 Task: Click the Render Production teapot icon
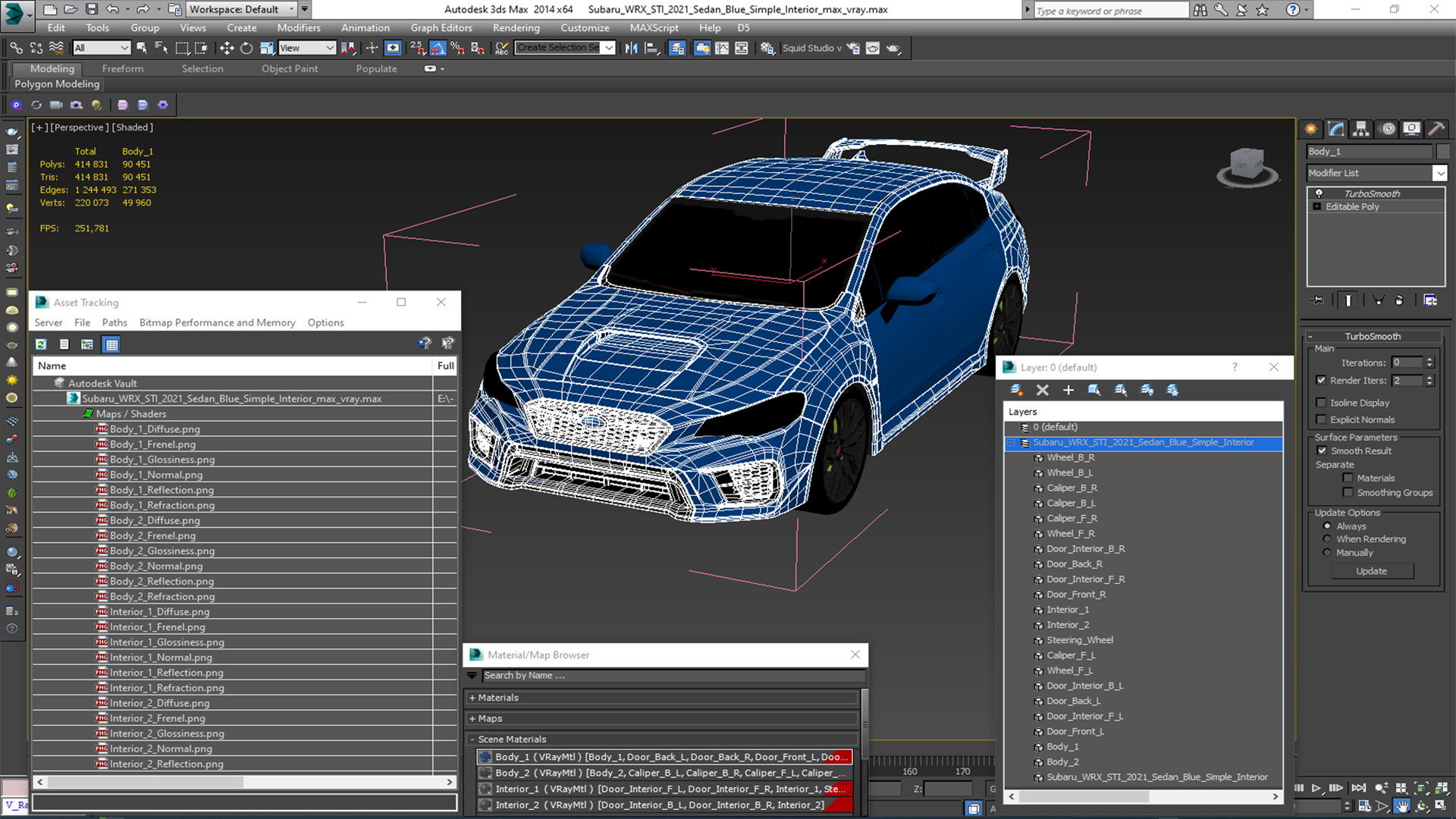[x=893, y=48]
